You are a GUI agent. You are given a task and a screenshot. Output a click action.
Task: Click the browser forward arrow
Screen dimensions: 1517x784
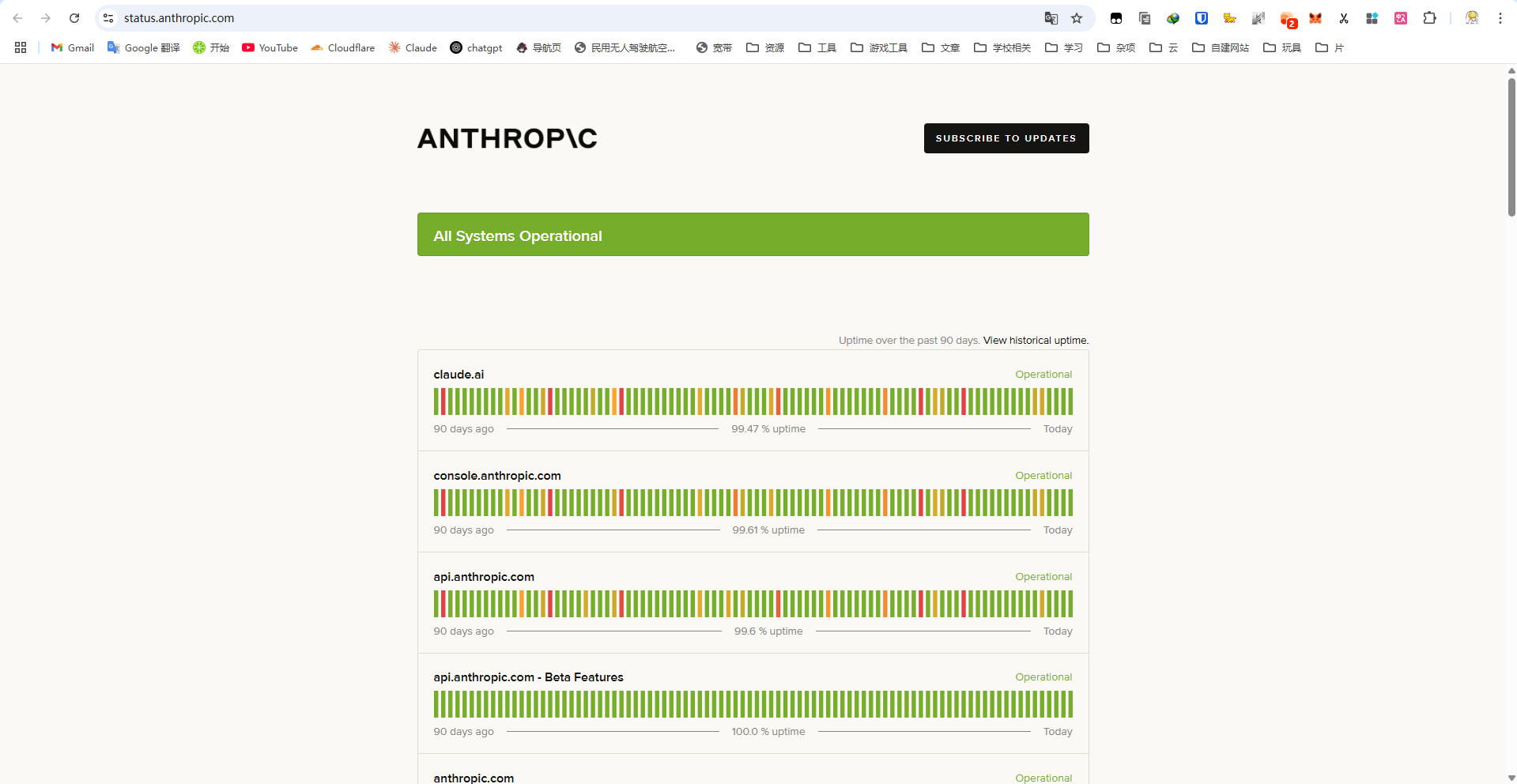46,18
